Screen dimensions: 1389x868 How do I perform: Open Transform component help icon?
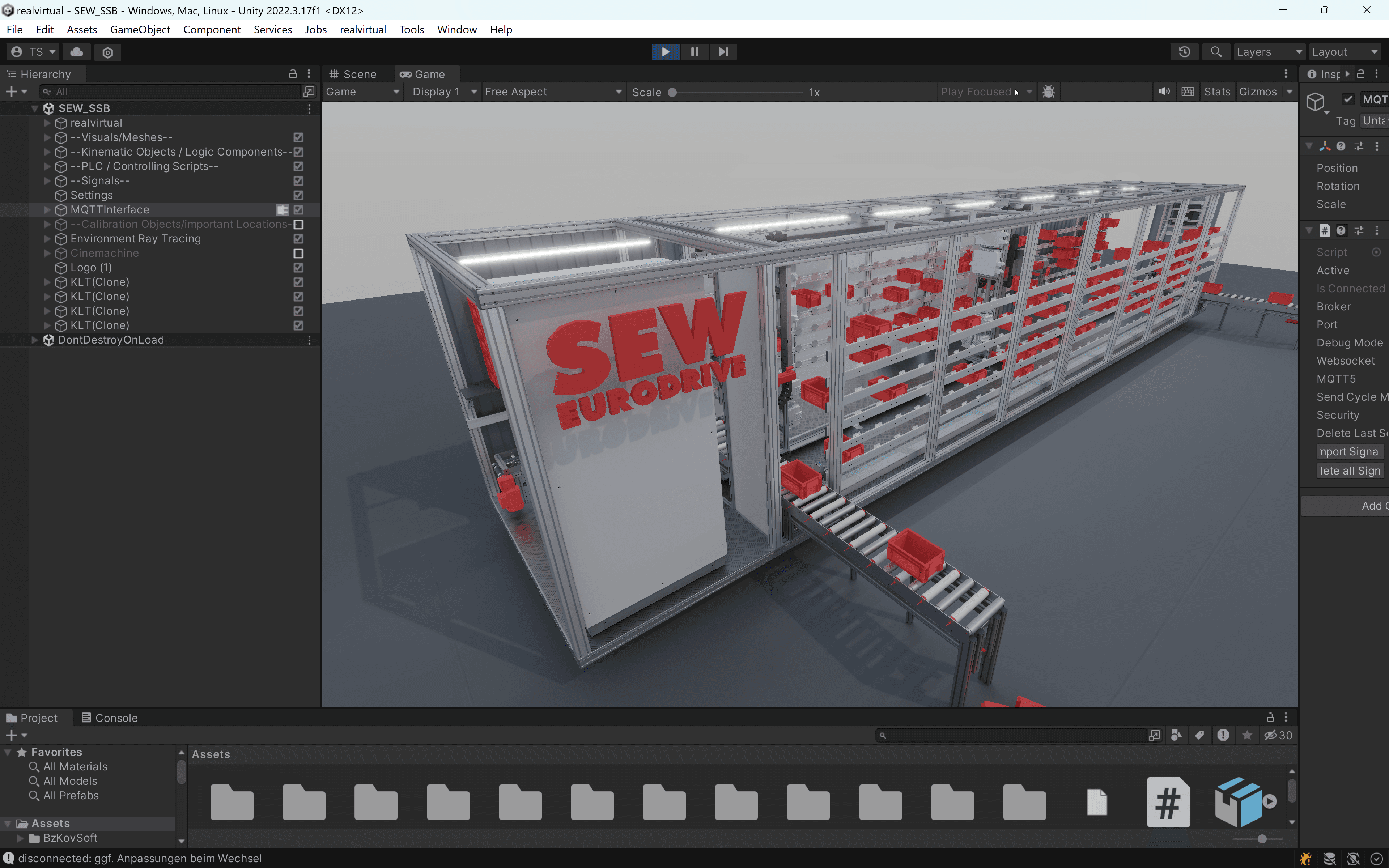[1340, 146]
